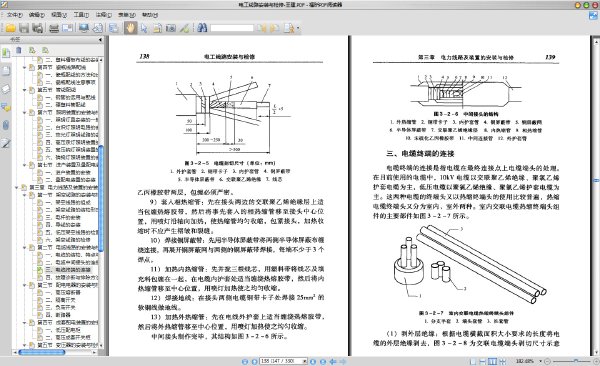
Task: Collapse the 第一节 bookmark under 第三章
Action: click(24, 195)
